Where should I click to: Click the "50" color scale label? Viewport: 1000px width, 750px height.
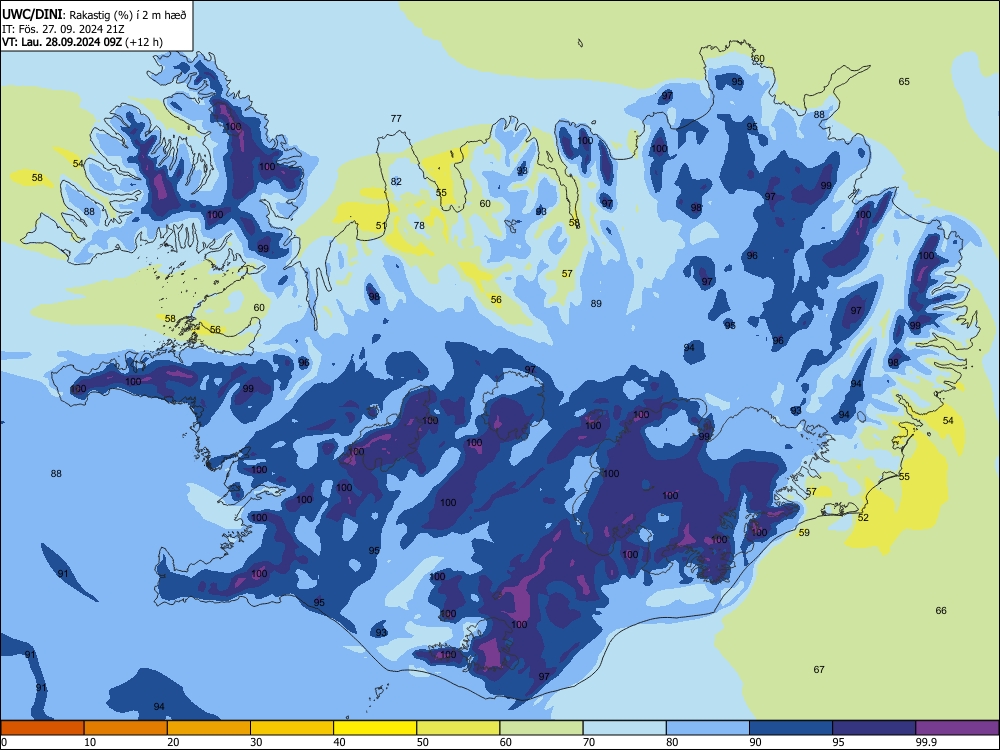tap(423, 742)
